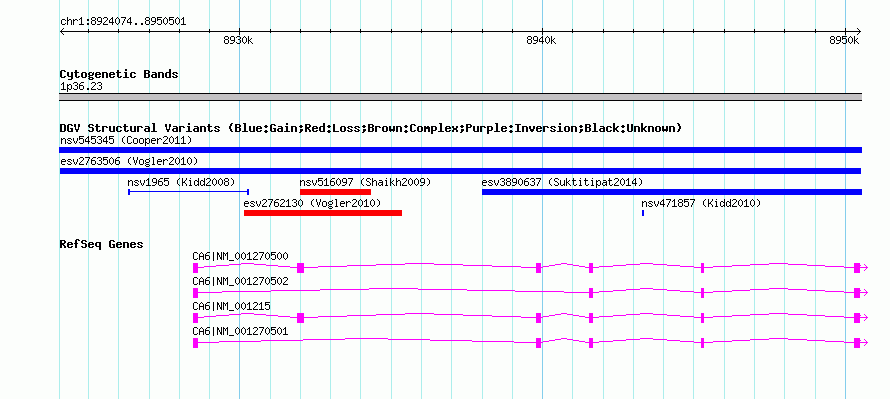
Task: Click the 1p36.23 band label
Action: (81, 87)
